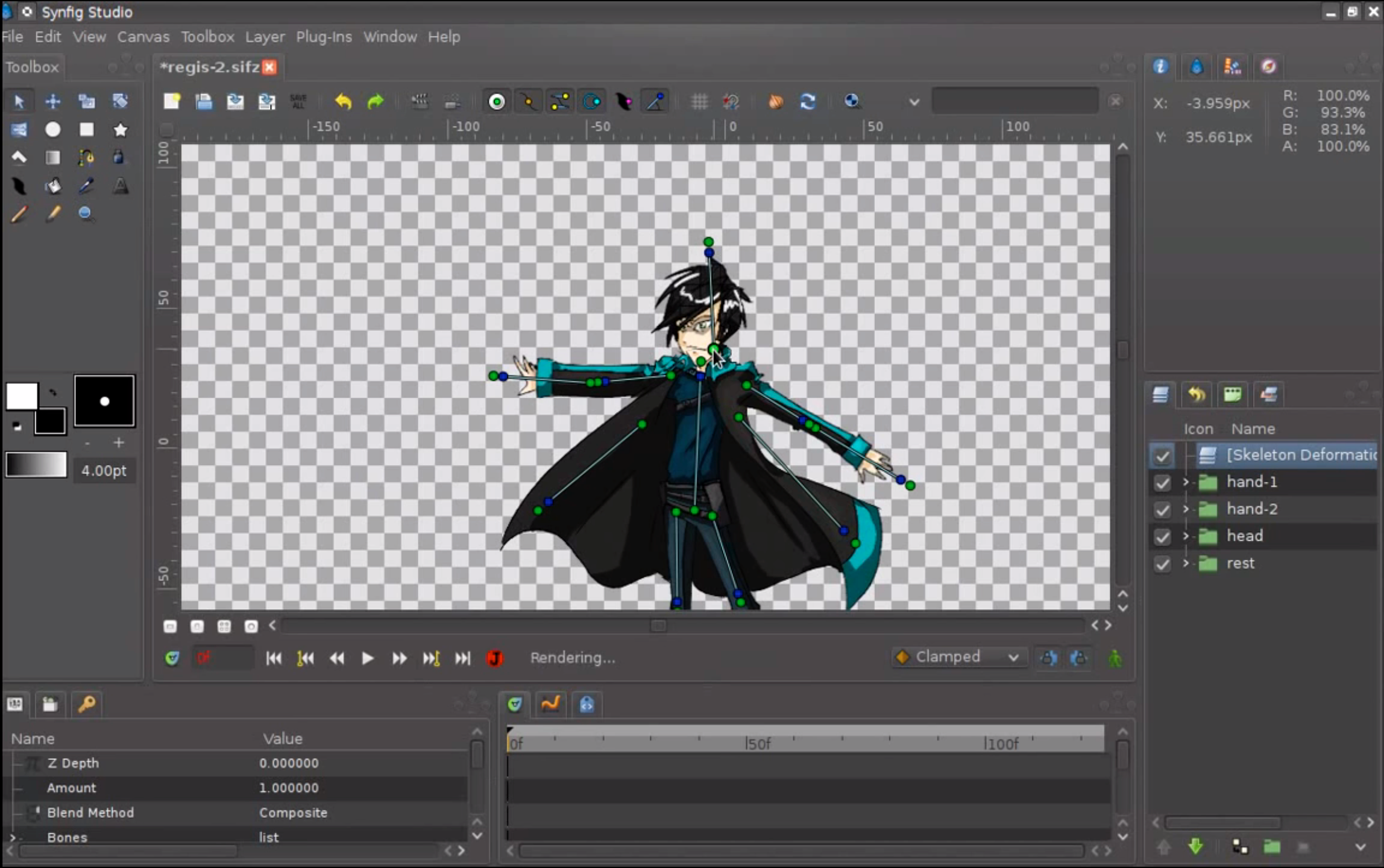This screenshot has height=868, width=1384.
Task: Open the canvas toolbar overflow dropdown arrow
Action: coord(914,102)
